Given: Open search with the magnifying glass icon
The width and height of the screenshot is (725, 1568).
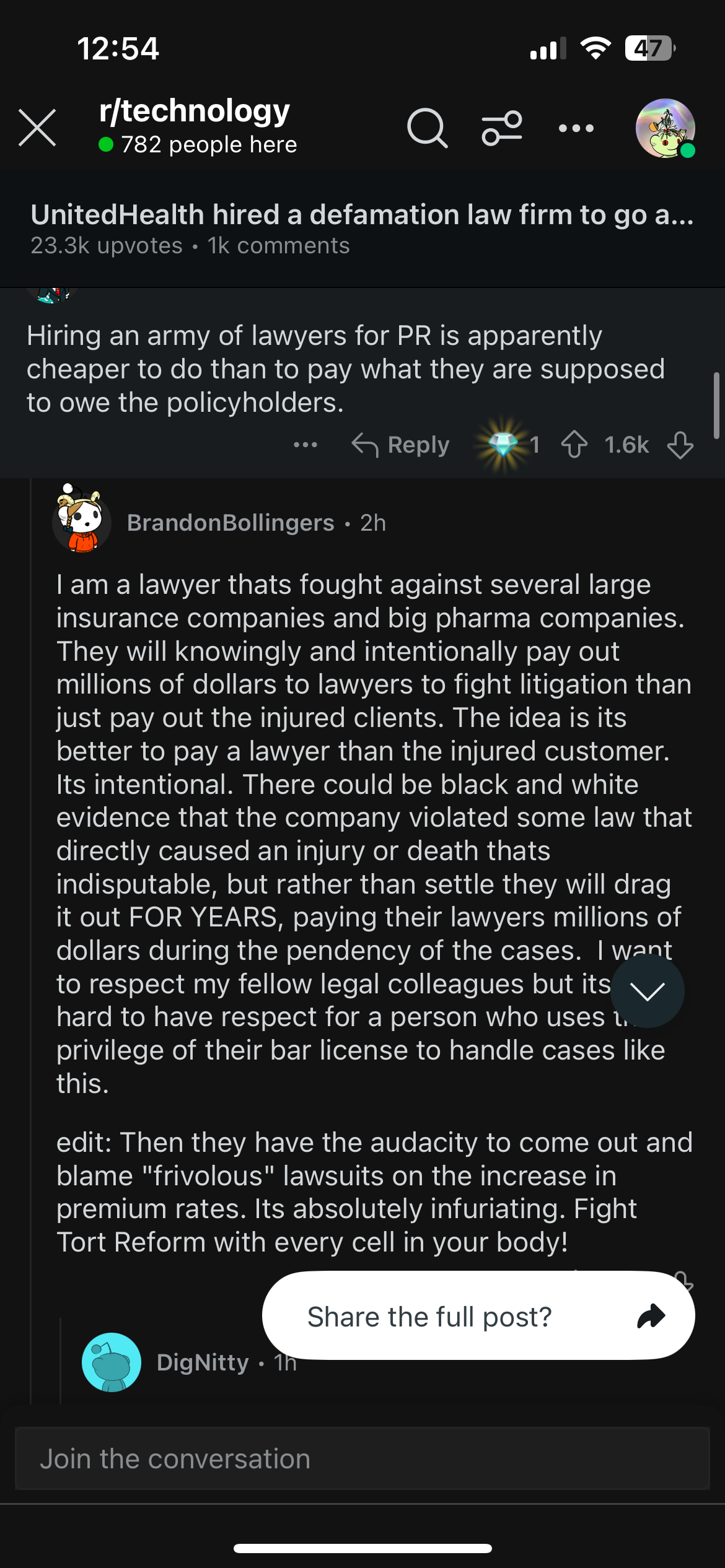Looking at the screenshot, I should click(427, 128).
